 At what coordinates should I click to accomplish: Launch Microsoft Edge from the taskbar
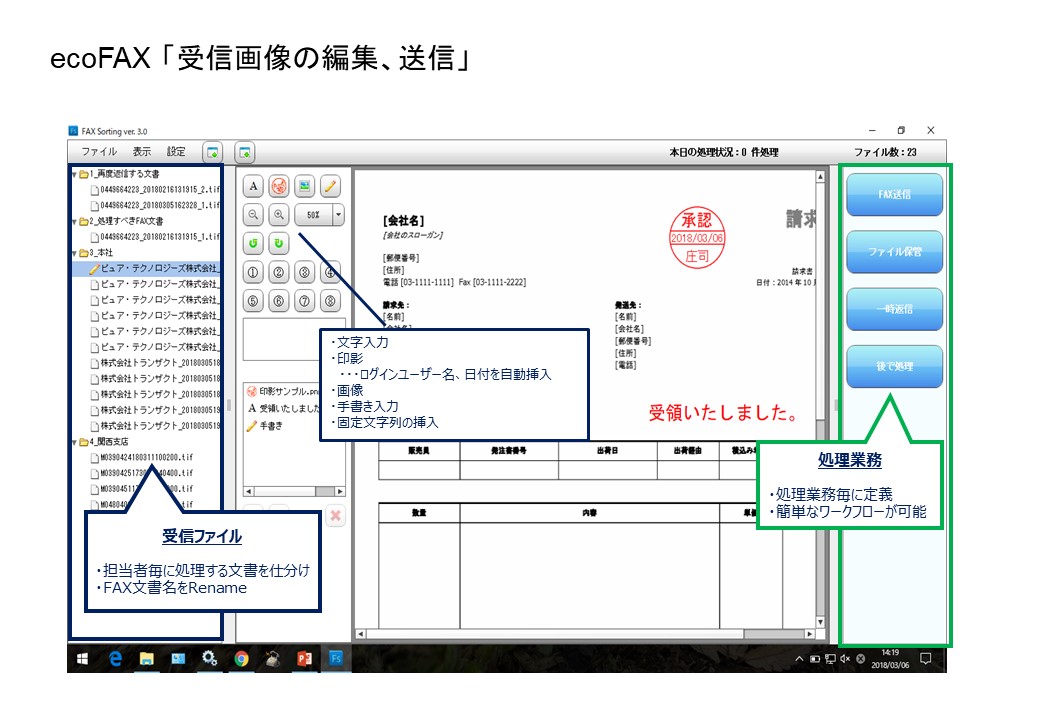click(x=115, y=658)
